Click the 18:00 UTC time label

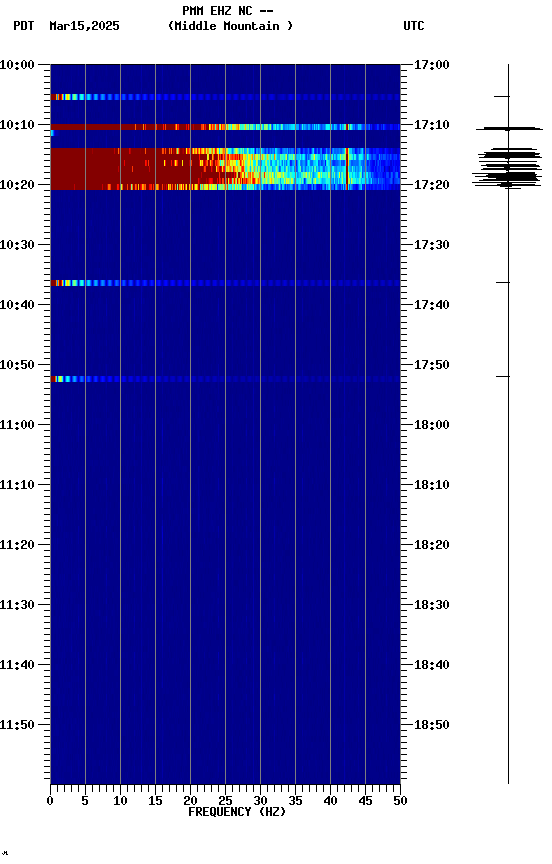(432, 425)
